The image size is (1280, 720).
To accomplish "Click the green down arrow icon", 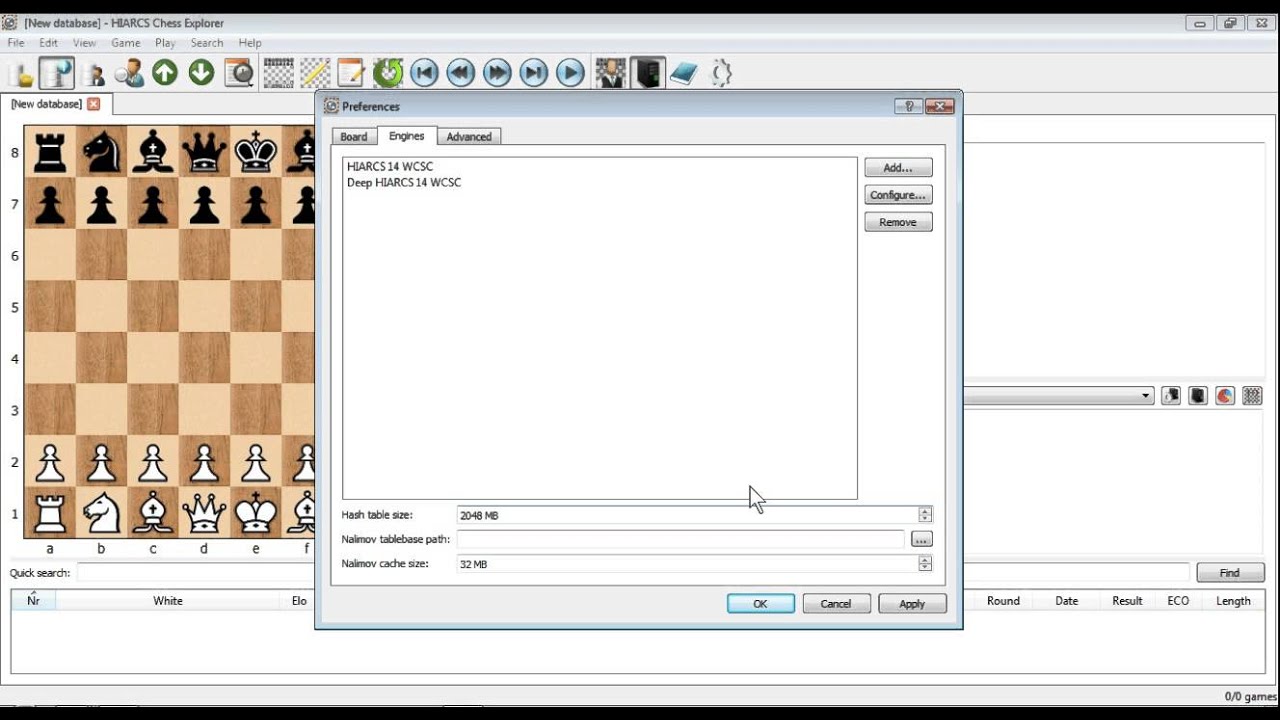I will click(x=202, y=72).
